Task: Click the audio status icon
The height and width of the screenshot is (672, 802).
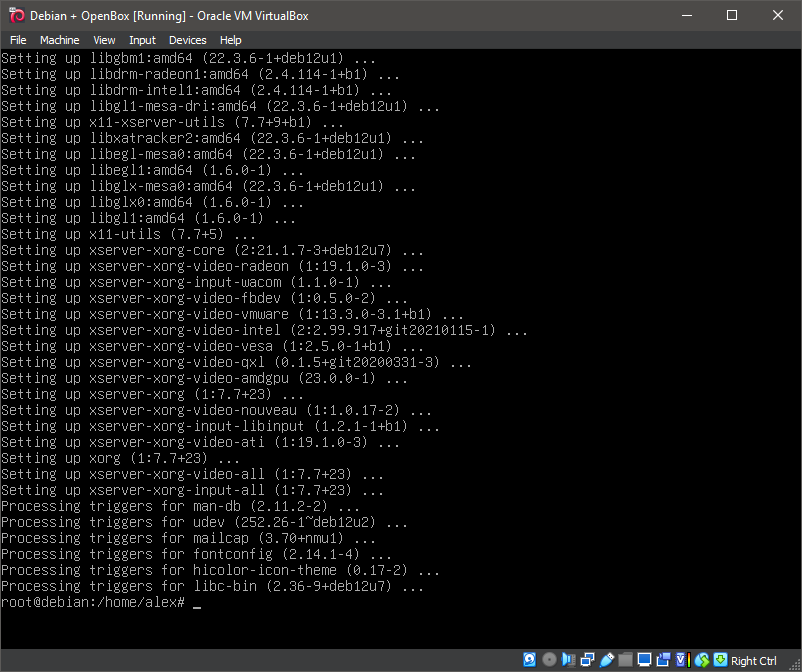Action: pos(569,659)
